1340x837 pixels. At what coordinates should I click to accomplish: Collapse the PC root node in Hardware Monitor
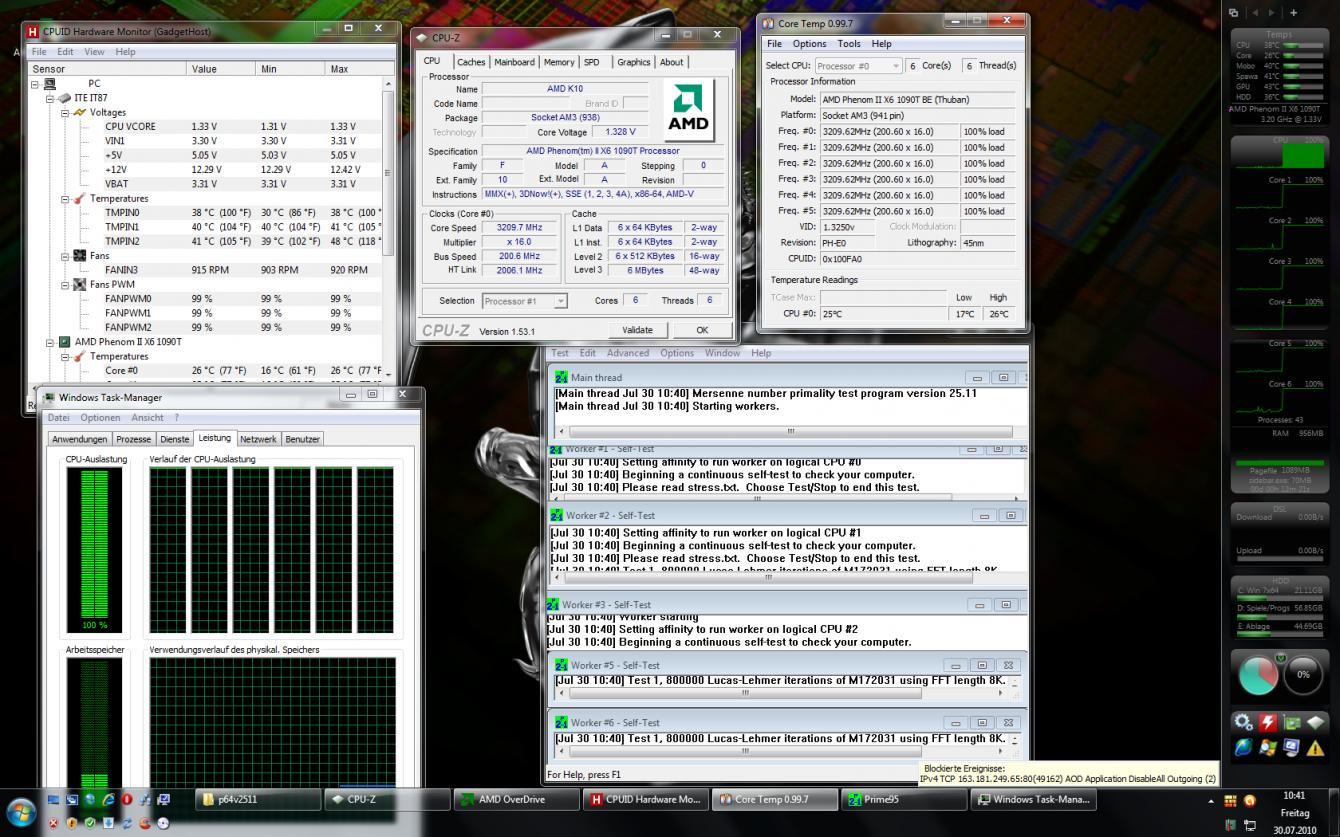pos(36,84)
